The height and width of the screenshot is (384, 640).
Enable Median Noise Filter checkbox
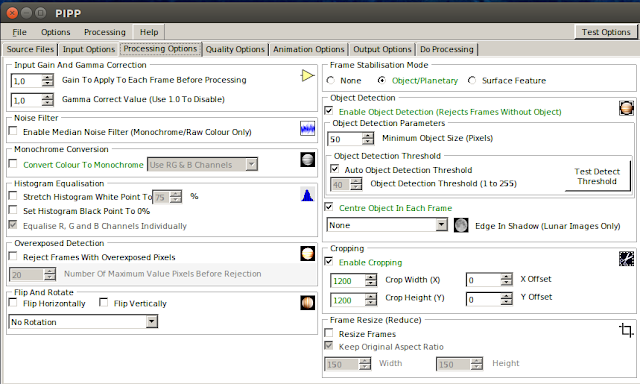[x=13, y=131]
